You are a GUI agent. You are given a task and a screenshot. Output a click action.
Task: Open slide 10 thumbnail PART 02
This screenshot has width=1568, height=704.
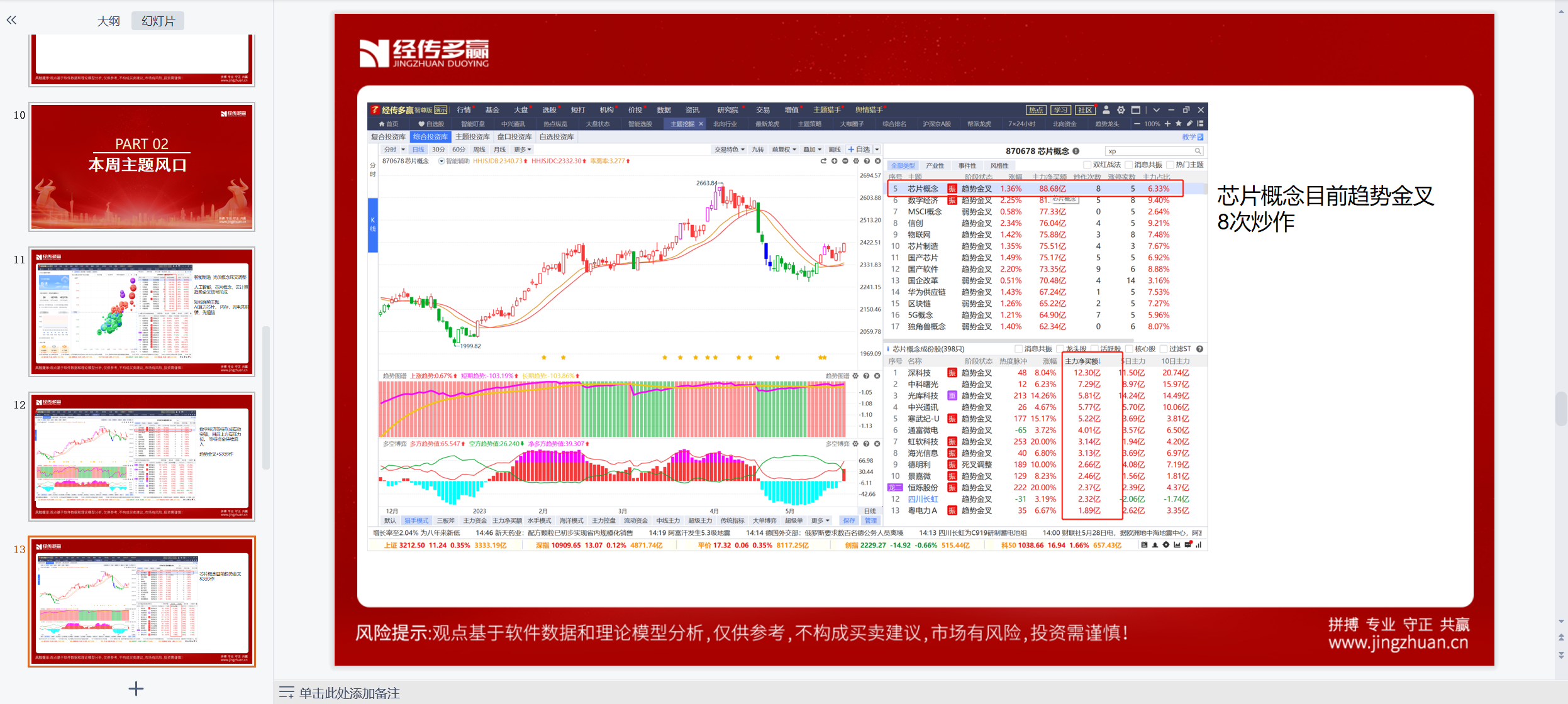(142, 167)
